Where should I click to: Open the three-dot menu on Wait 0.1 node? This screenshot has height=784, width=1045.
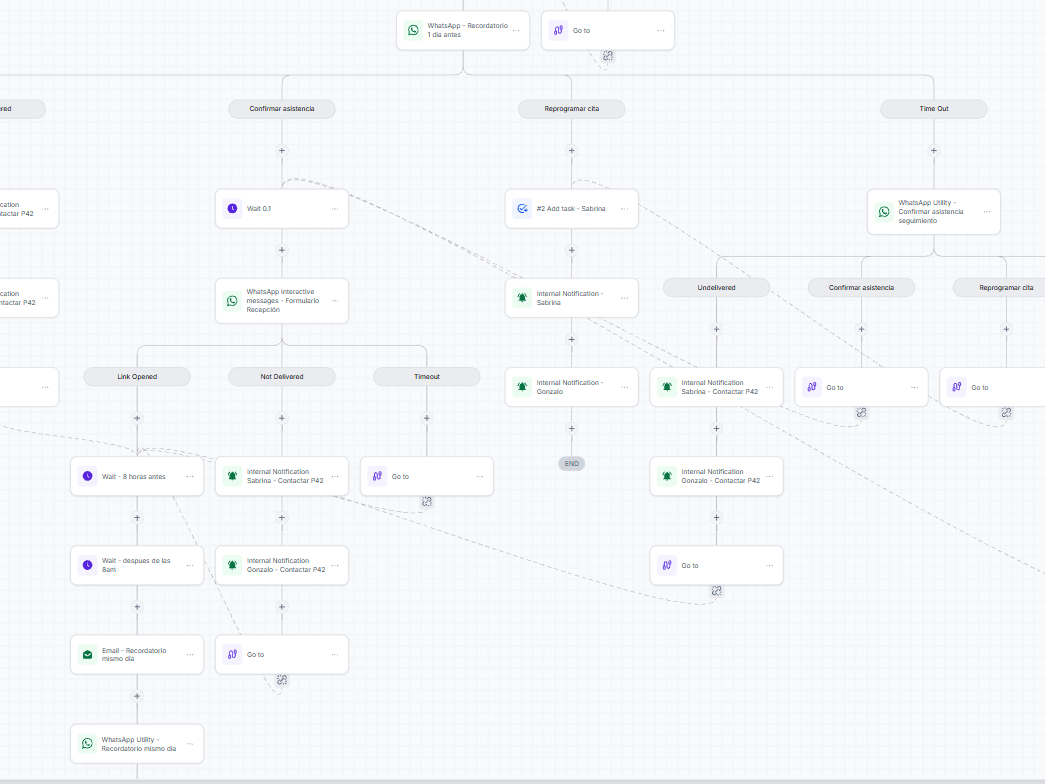point(335,209)
